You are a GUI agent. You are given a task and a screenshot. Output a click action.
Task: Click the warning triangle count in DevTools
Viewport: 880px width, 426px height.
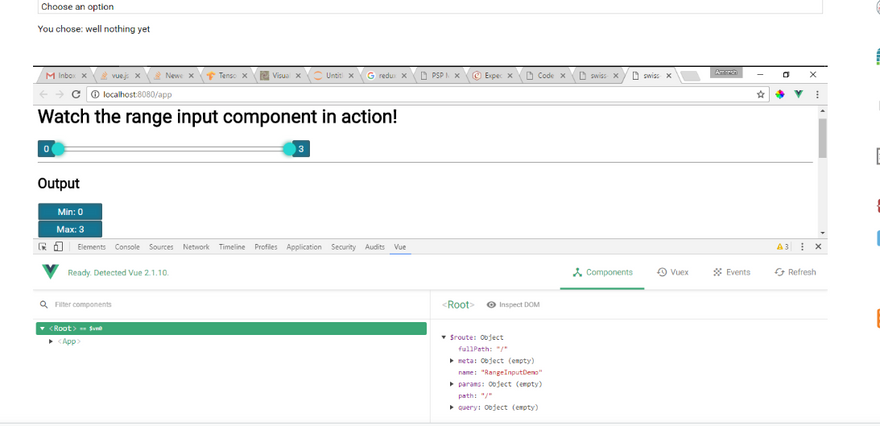tap(782, 247)
